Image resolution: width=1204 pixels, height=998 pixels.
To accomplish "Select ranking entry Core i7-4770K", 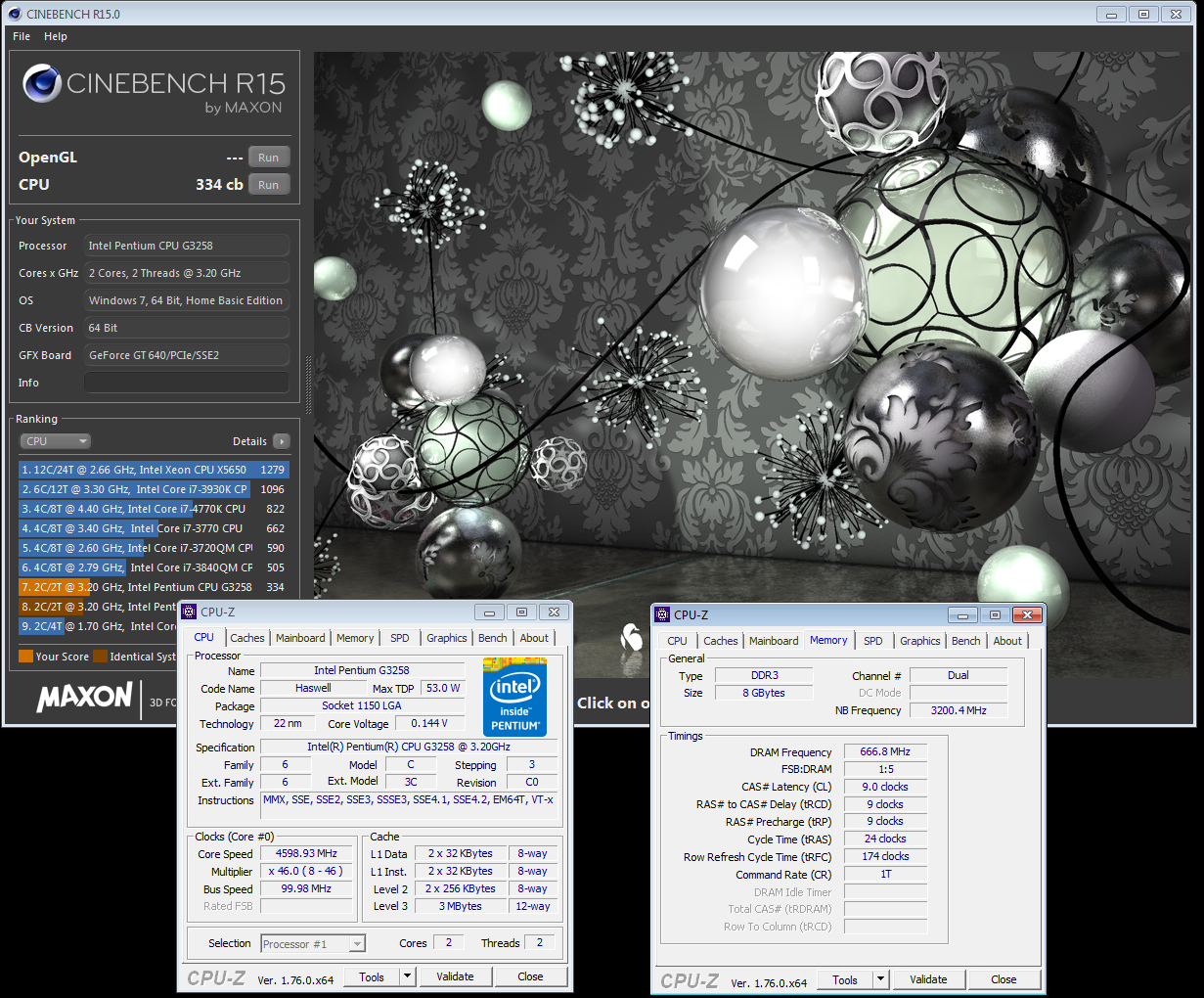I will coord(154,509).
